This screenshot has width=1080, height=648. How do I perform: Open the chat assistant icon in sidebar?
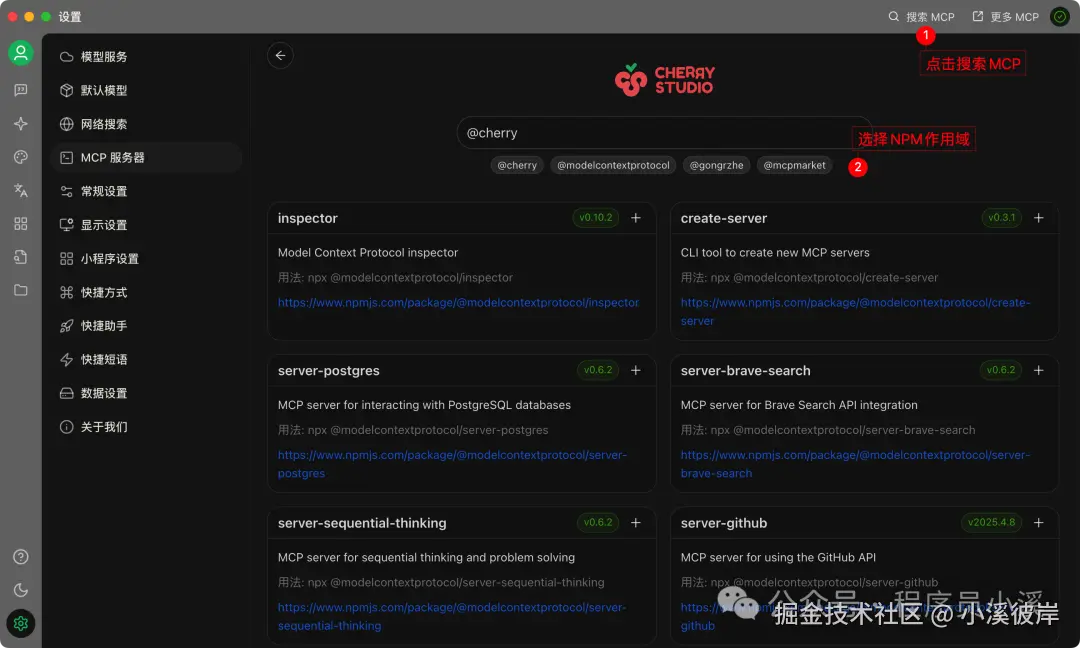tap(21, 90)
